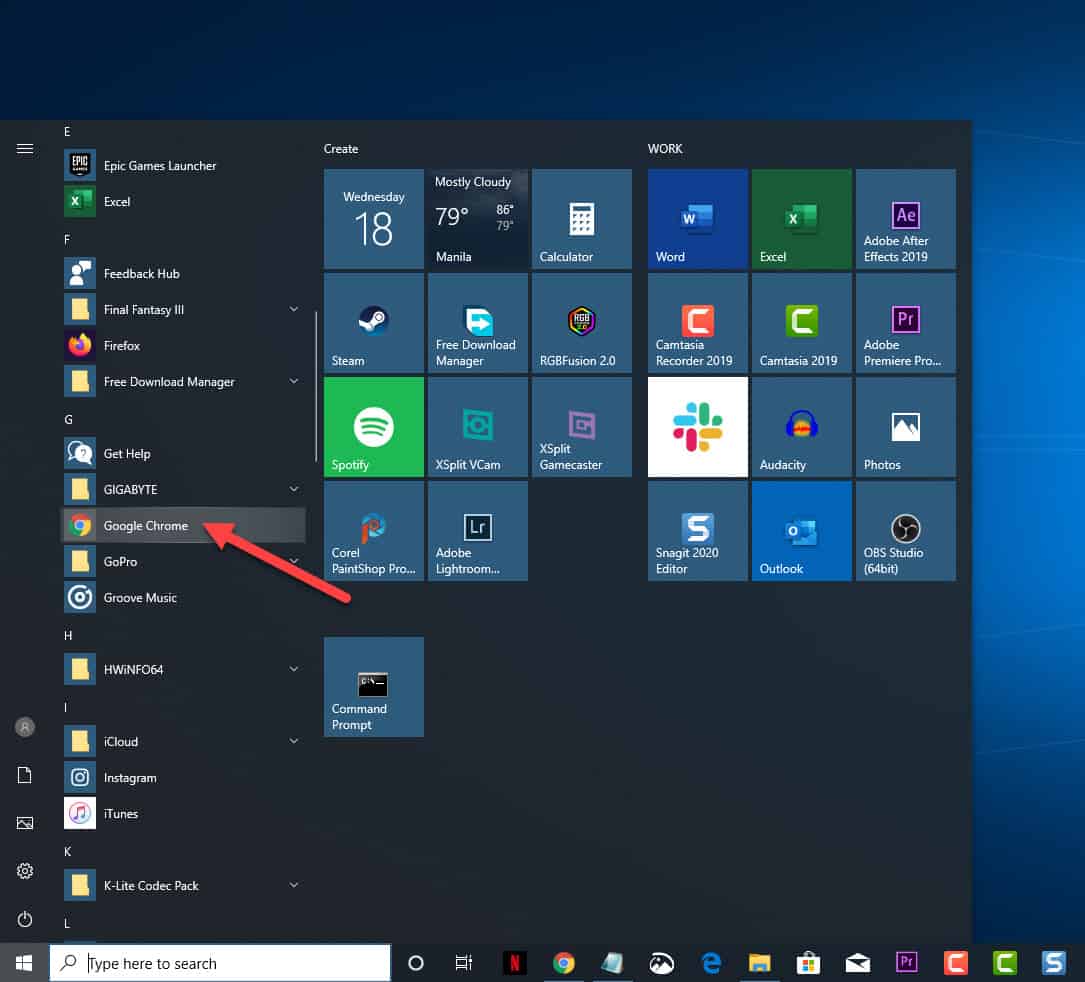Open the Photos tile
Viewport: 1085px width, 982px height.
pyautogui.click(x=906, y=426)
